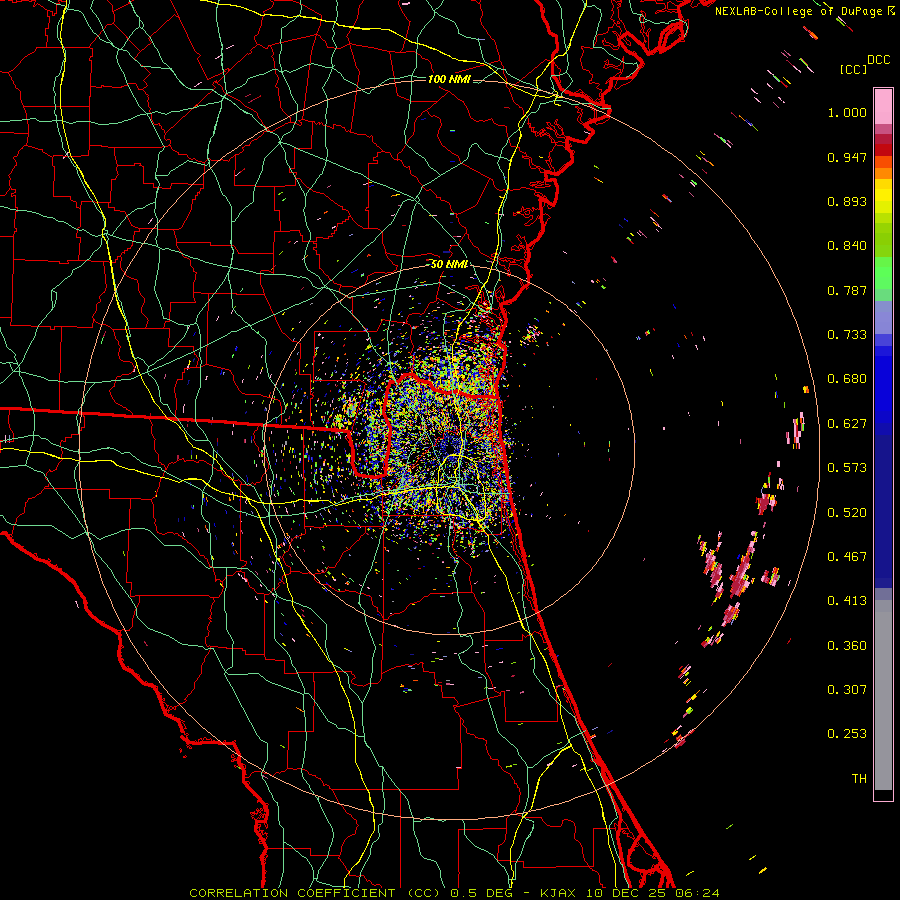Click the TH threshold legend label
This screenshot has width=900, height=900.
click(x=859, y=779)
